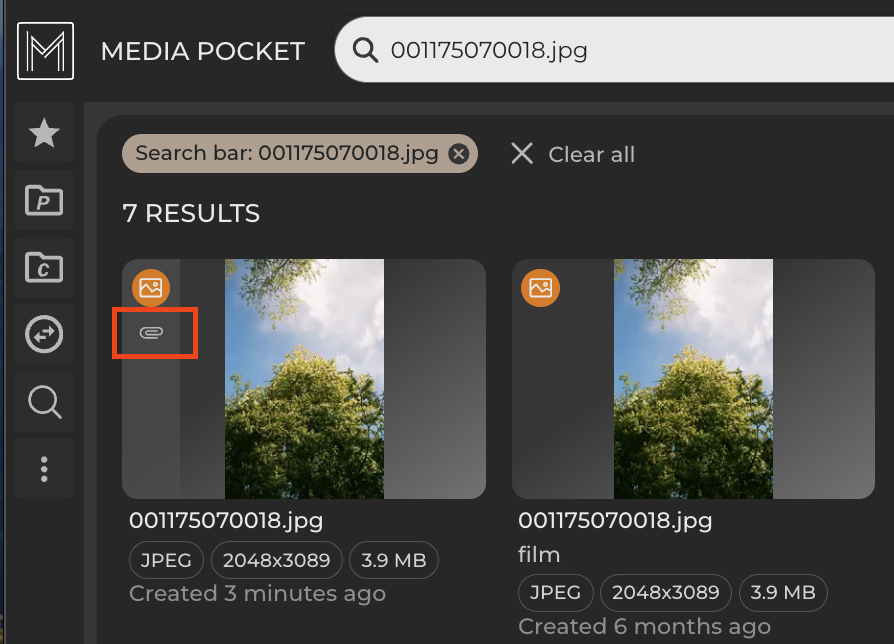Click the paperclip attachment icon on the first result
The image size is (894, 644).
pyautogui.click(x=154, y=332)
